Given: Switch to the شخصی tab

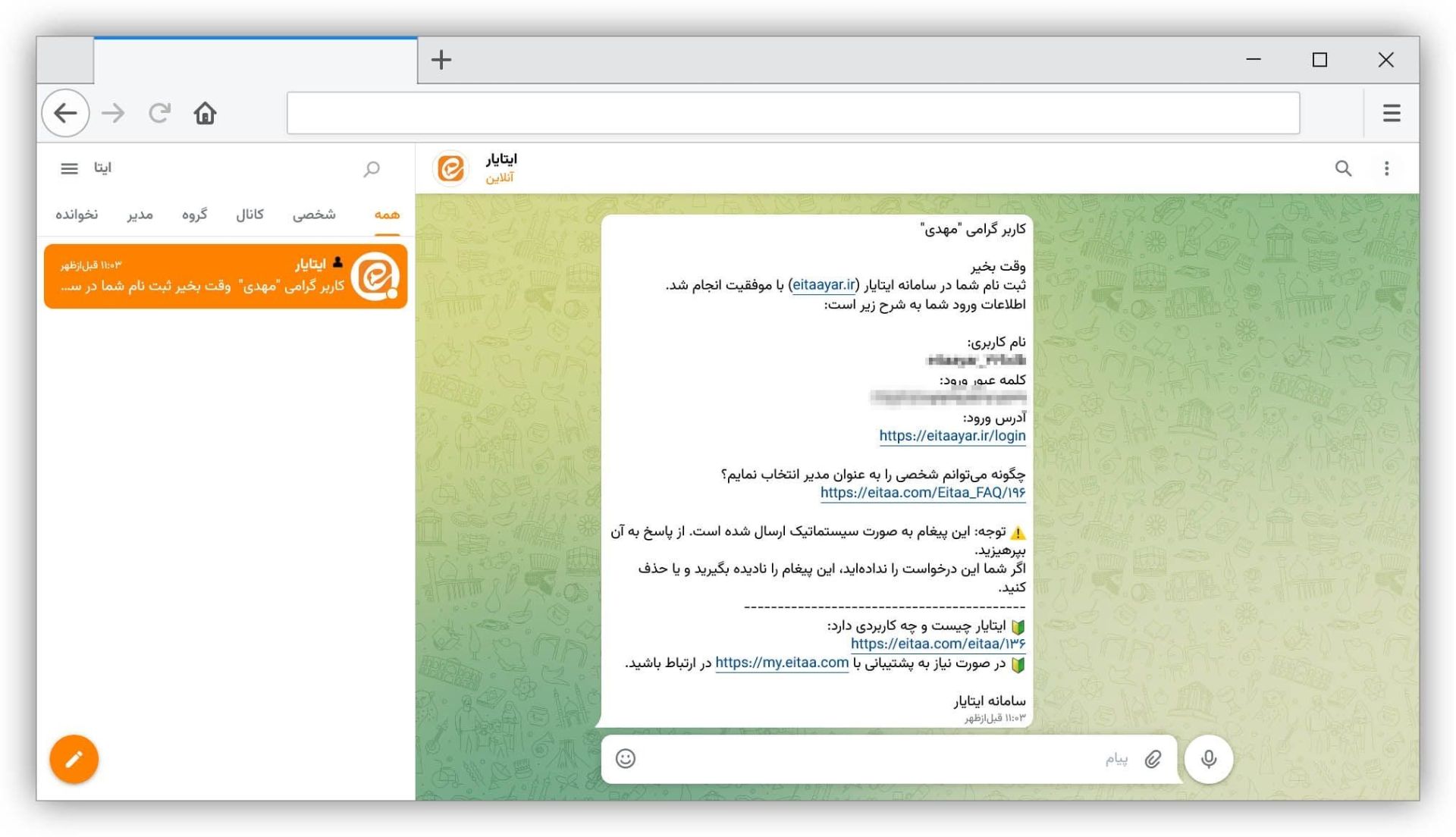Looking at the screenshot, I should tap(314, 215).
